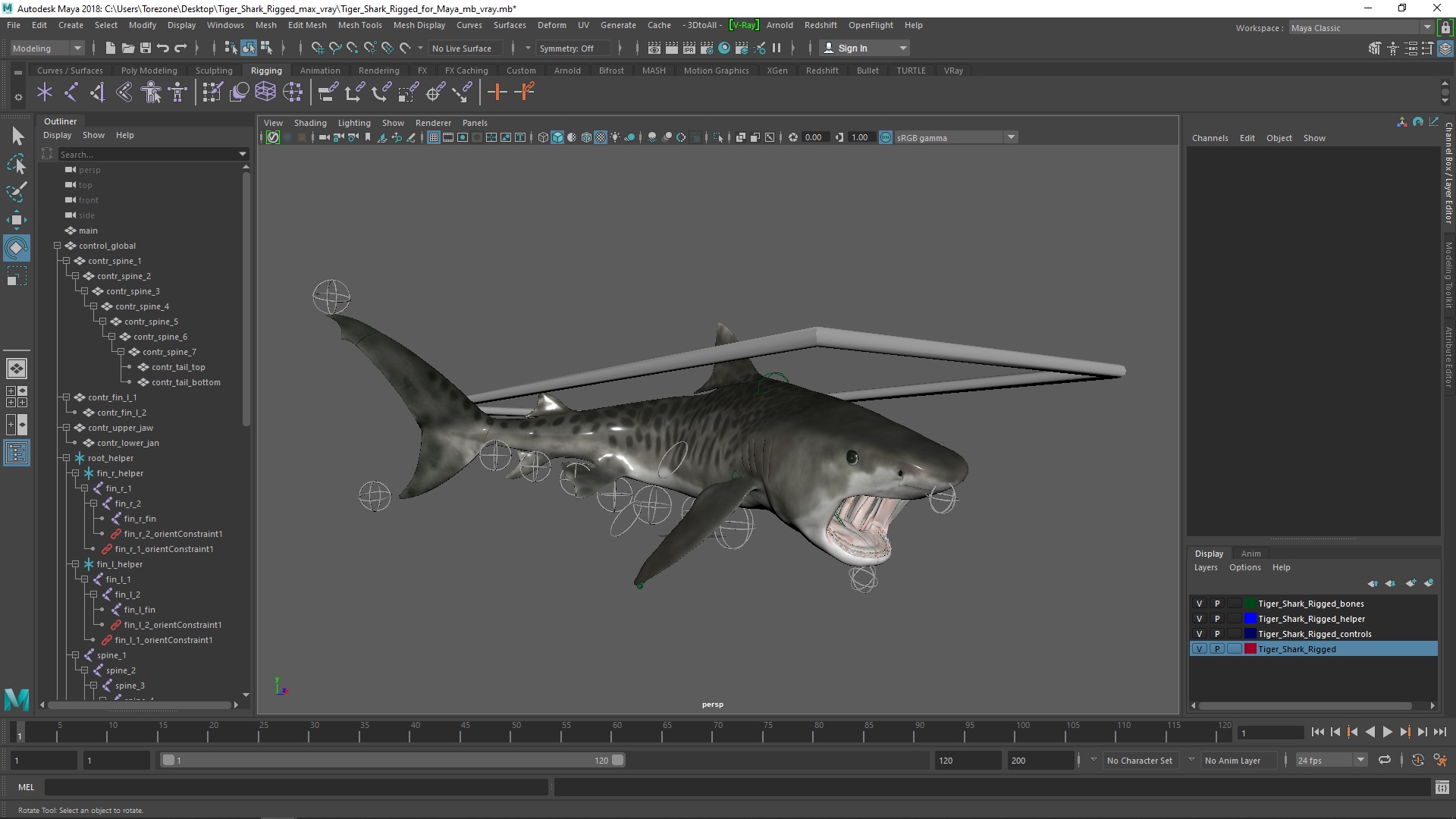The height and width of the screenshot is (819, 1456).
Task: Select the Sculpting shelf tab
Action: pyautogui.click(x=213, y=70)
